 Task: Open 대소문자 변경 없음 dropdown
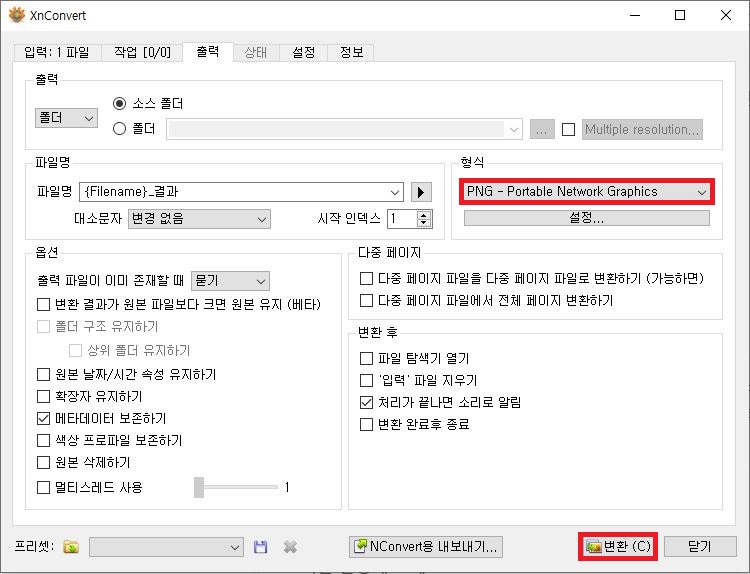click(x=199, y=219)
